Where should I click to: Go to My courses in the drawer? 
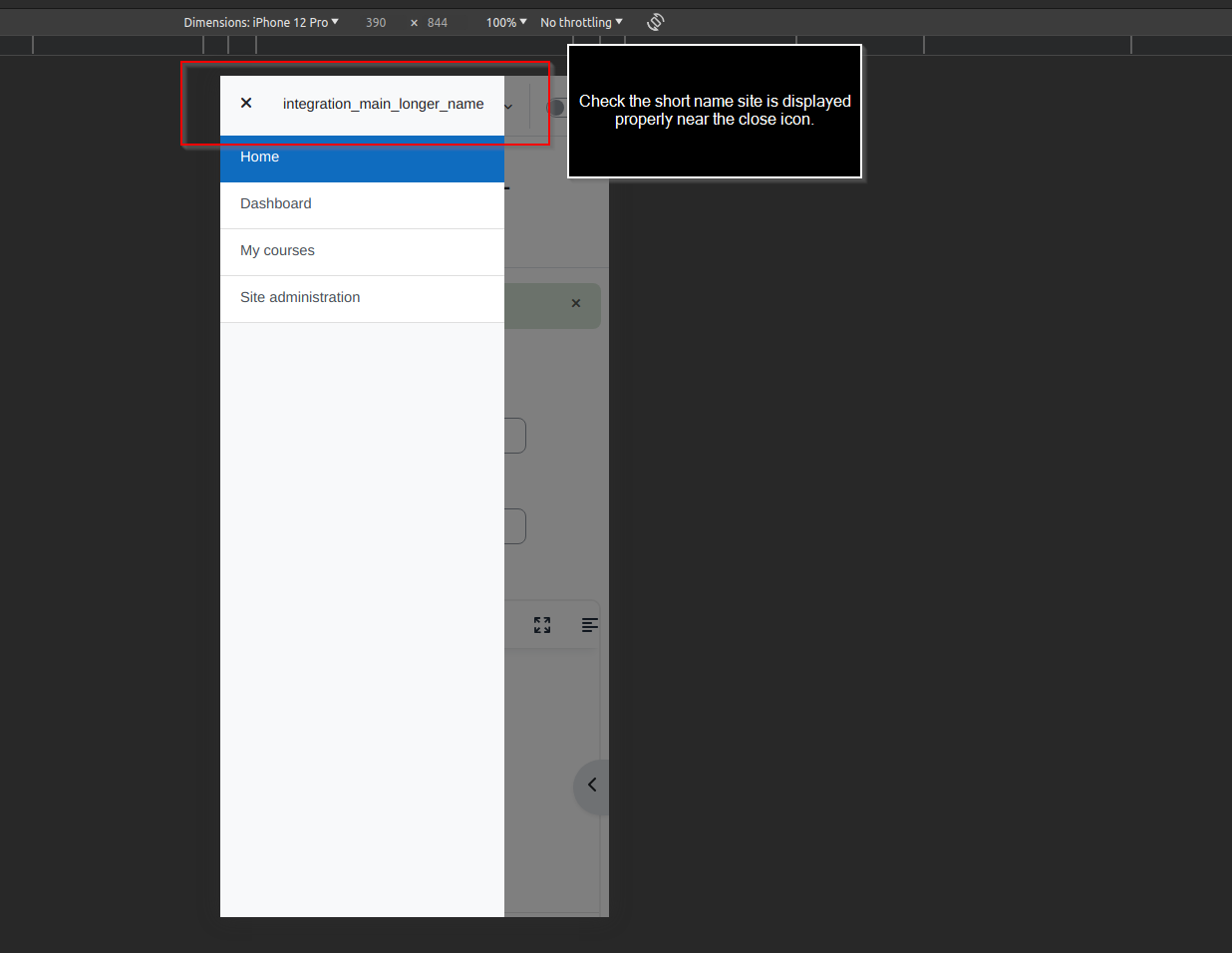[362, 251]
